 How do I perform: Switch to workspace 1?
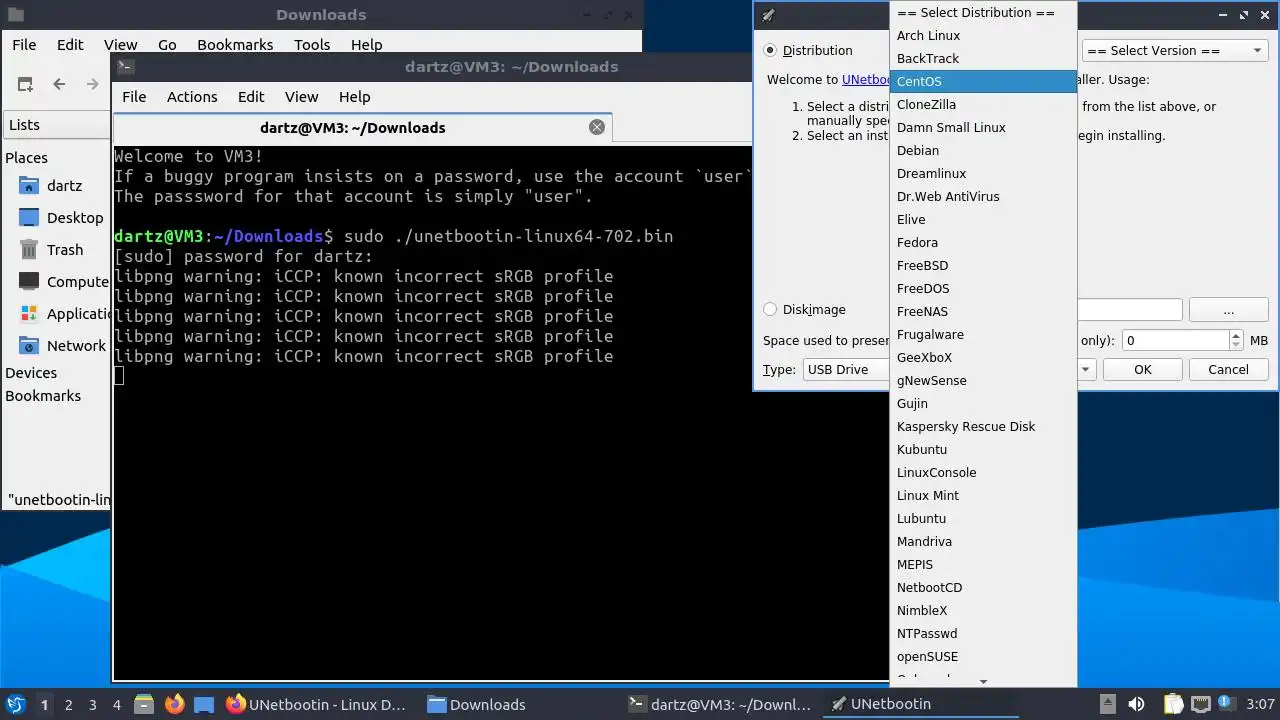[44, 705]
